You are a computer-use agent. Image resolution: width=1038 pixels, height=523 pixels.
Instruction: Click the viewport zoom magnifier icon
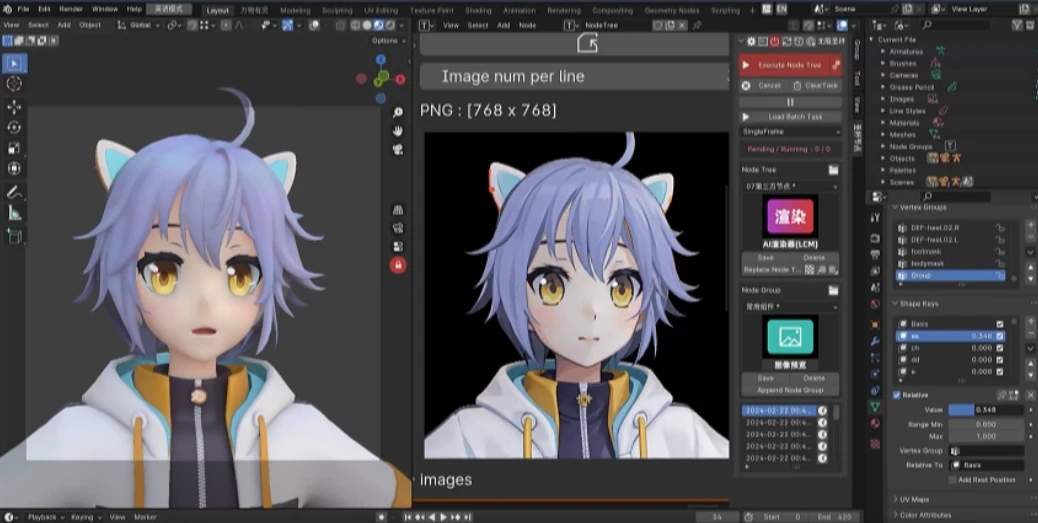coord(398,113)
